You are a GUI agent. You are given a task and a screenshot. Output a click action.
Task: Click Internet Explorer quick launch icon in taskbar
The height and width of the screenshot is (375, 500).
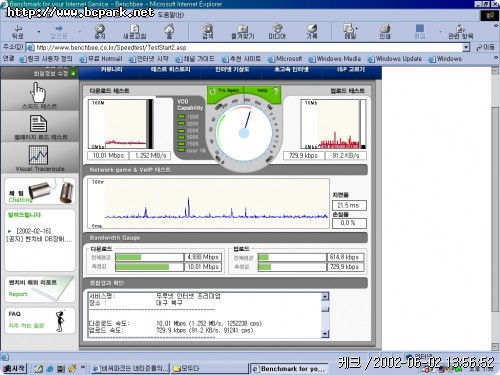(x=50, y=368)
